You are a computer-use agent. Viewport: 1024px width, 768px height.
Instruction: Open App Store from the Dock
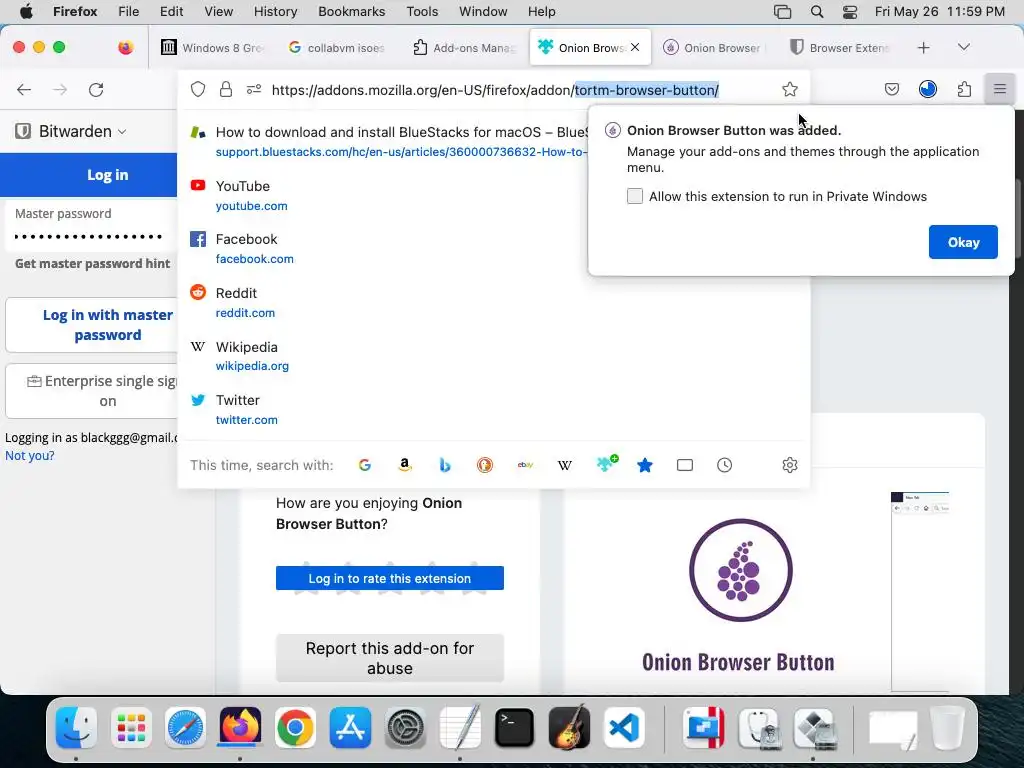[x=350, y=728]
